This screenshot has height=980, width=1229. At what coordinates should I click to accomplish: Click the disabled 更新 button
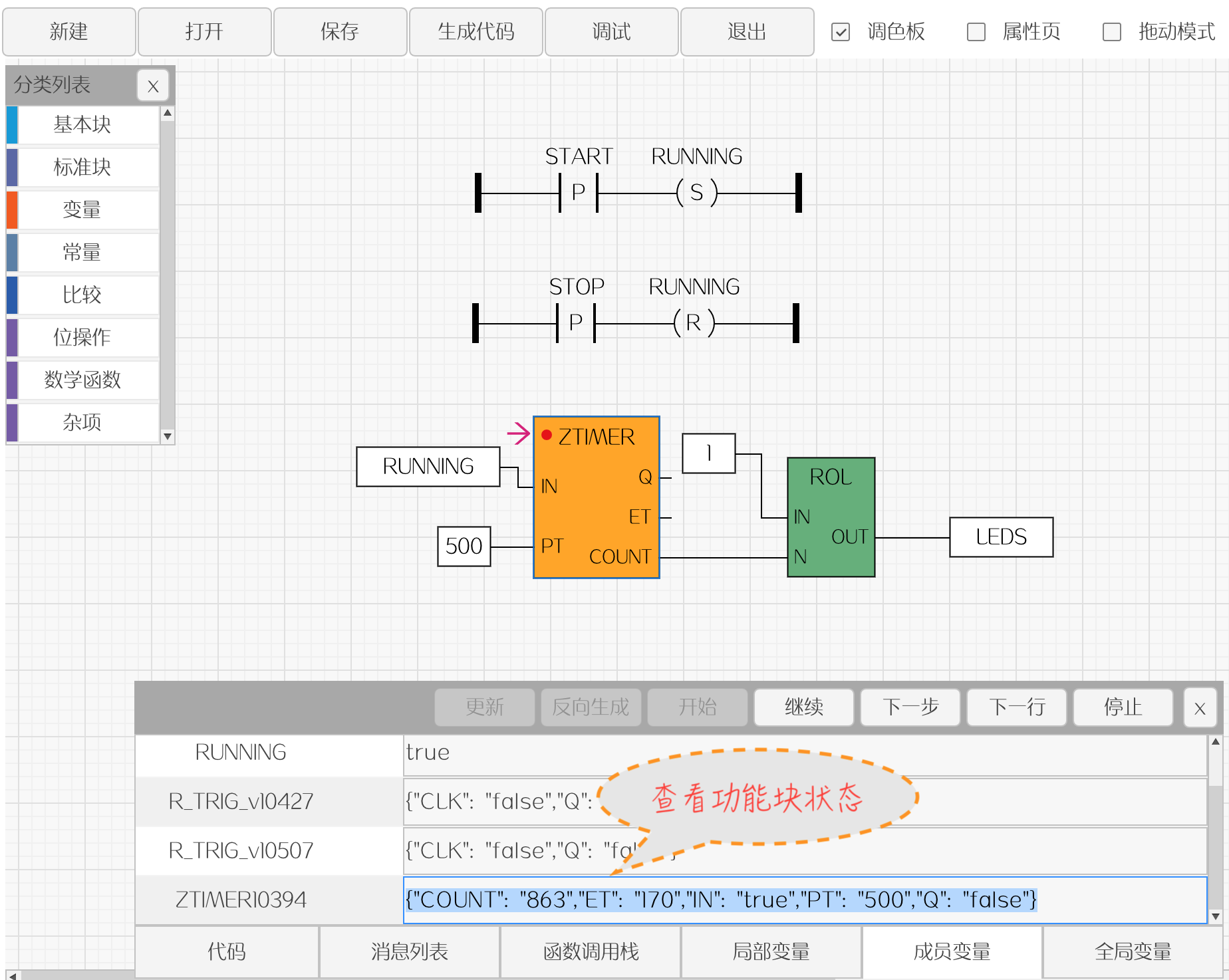click(485, 707)
